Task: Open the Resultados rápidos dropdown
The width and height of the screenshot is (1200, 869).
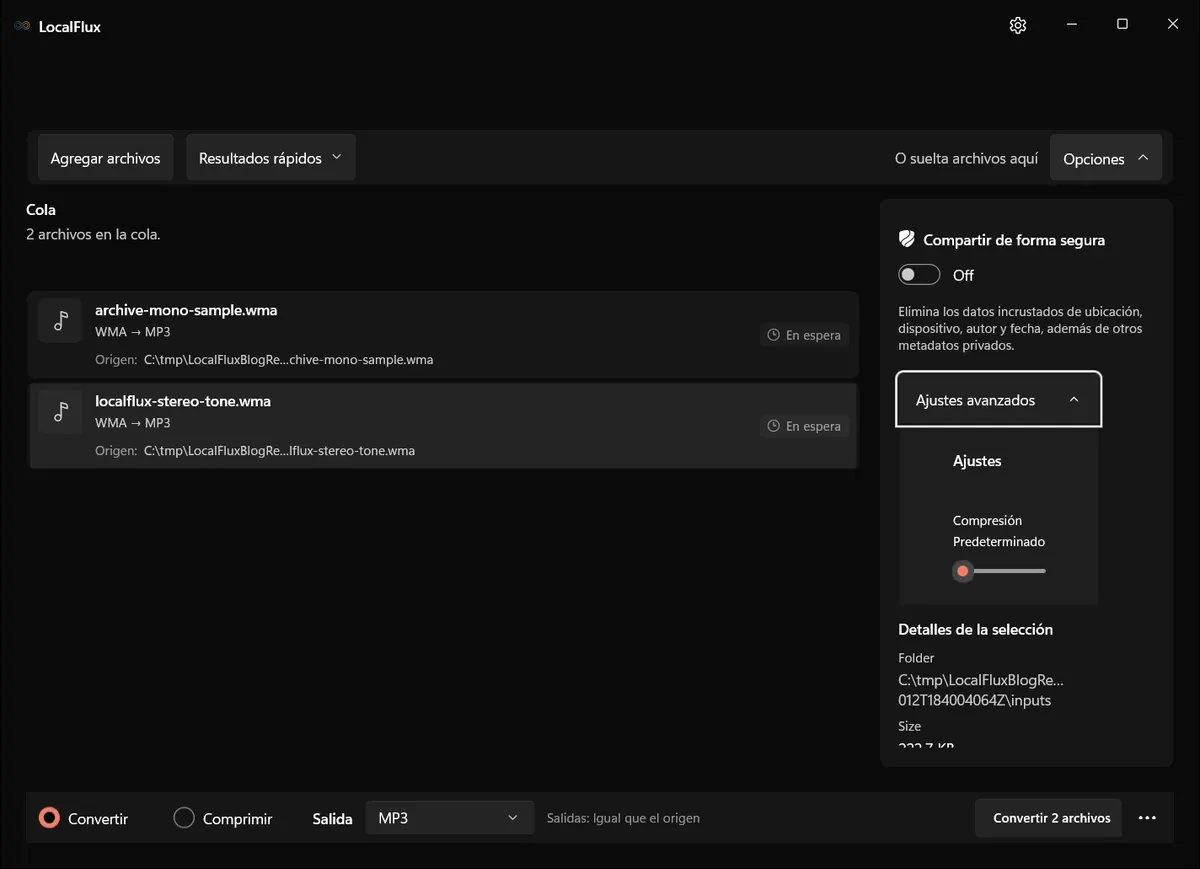Action: pos(271,158)
